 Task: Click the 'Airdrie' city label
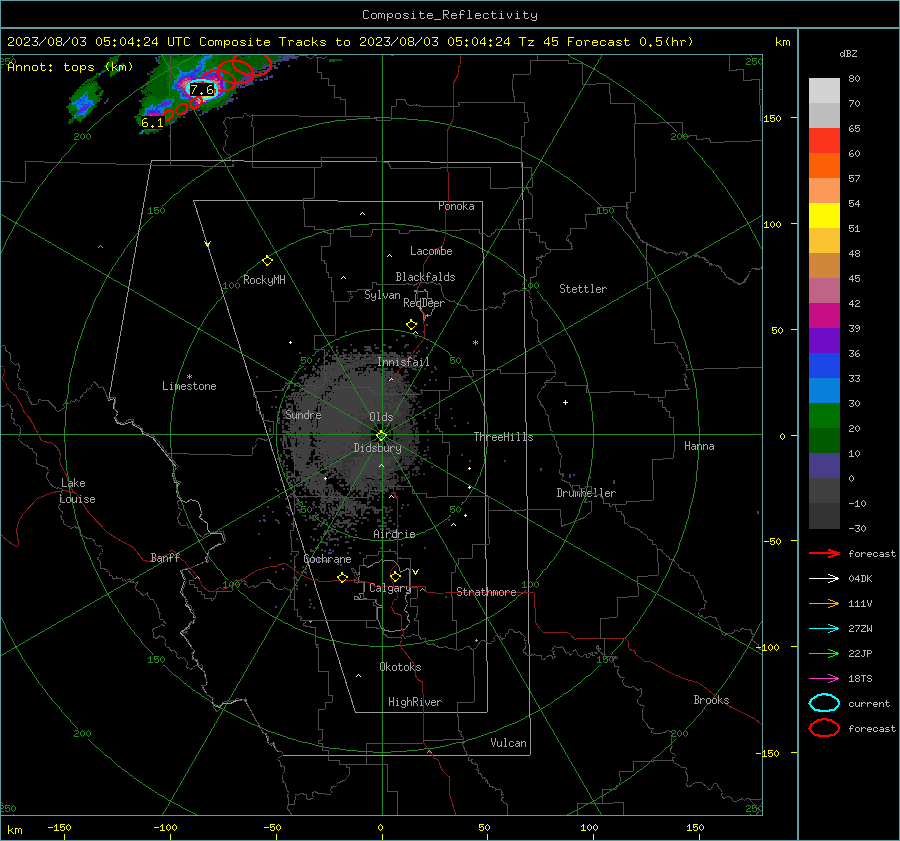pos(394,534)
